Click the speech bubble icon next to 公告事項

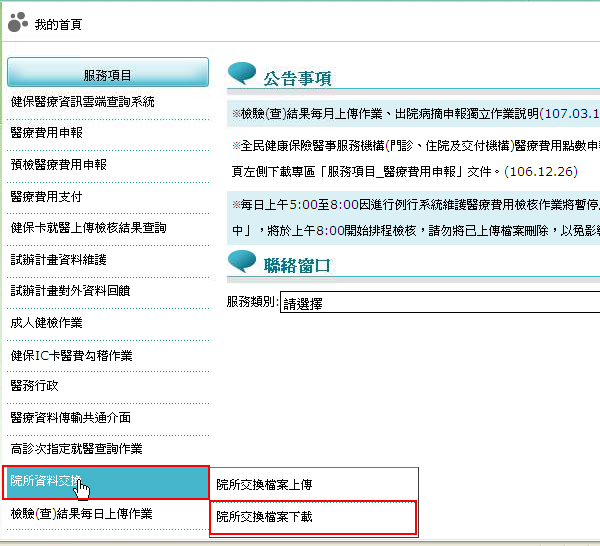[x=242, y=75]
